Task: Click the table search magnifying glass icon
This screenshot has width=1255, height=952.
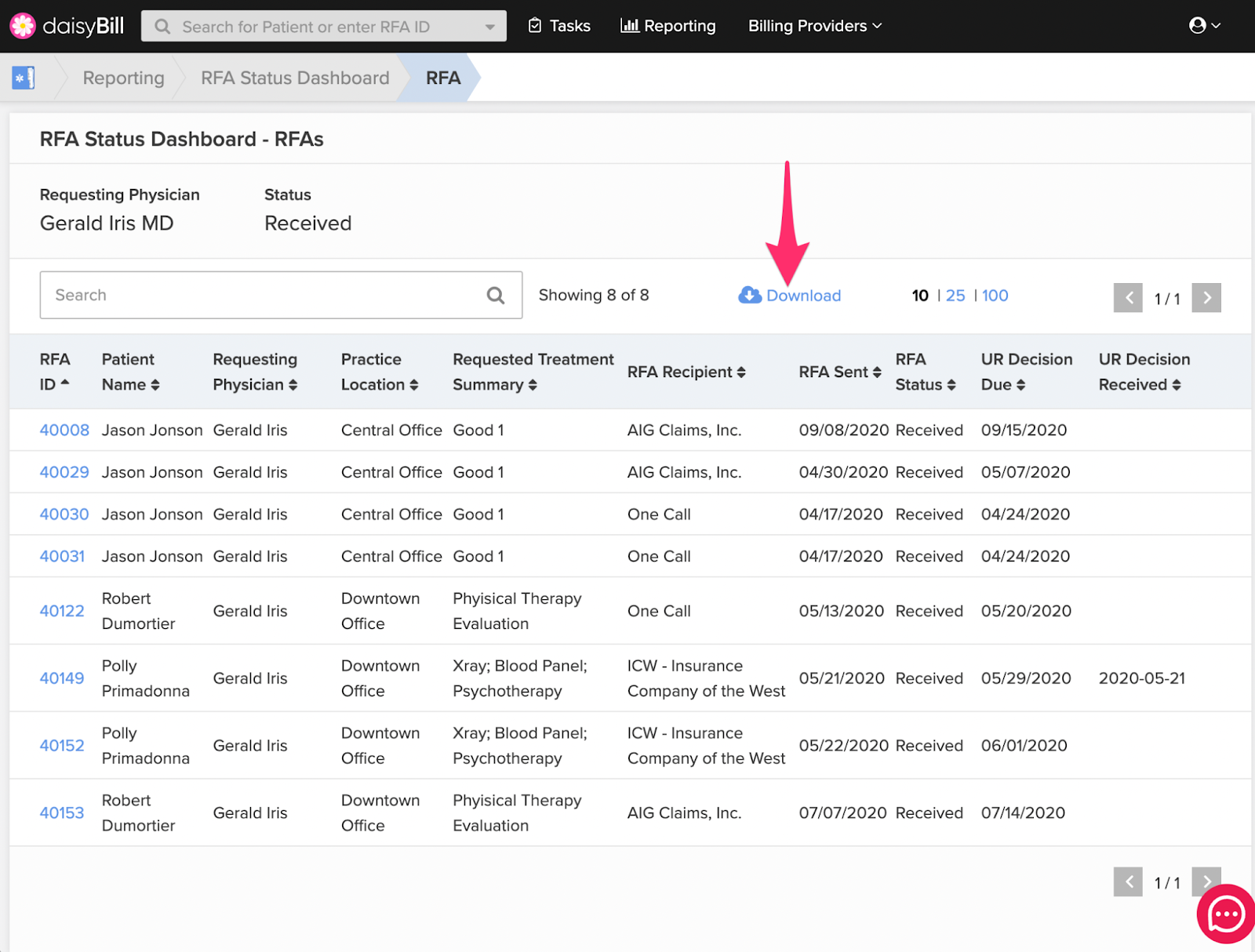Action: pos(495,295)
